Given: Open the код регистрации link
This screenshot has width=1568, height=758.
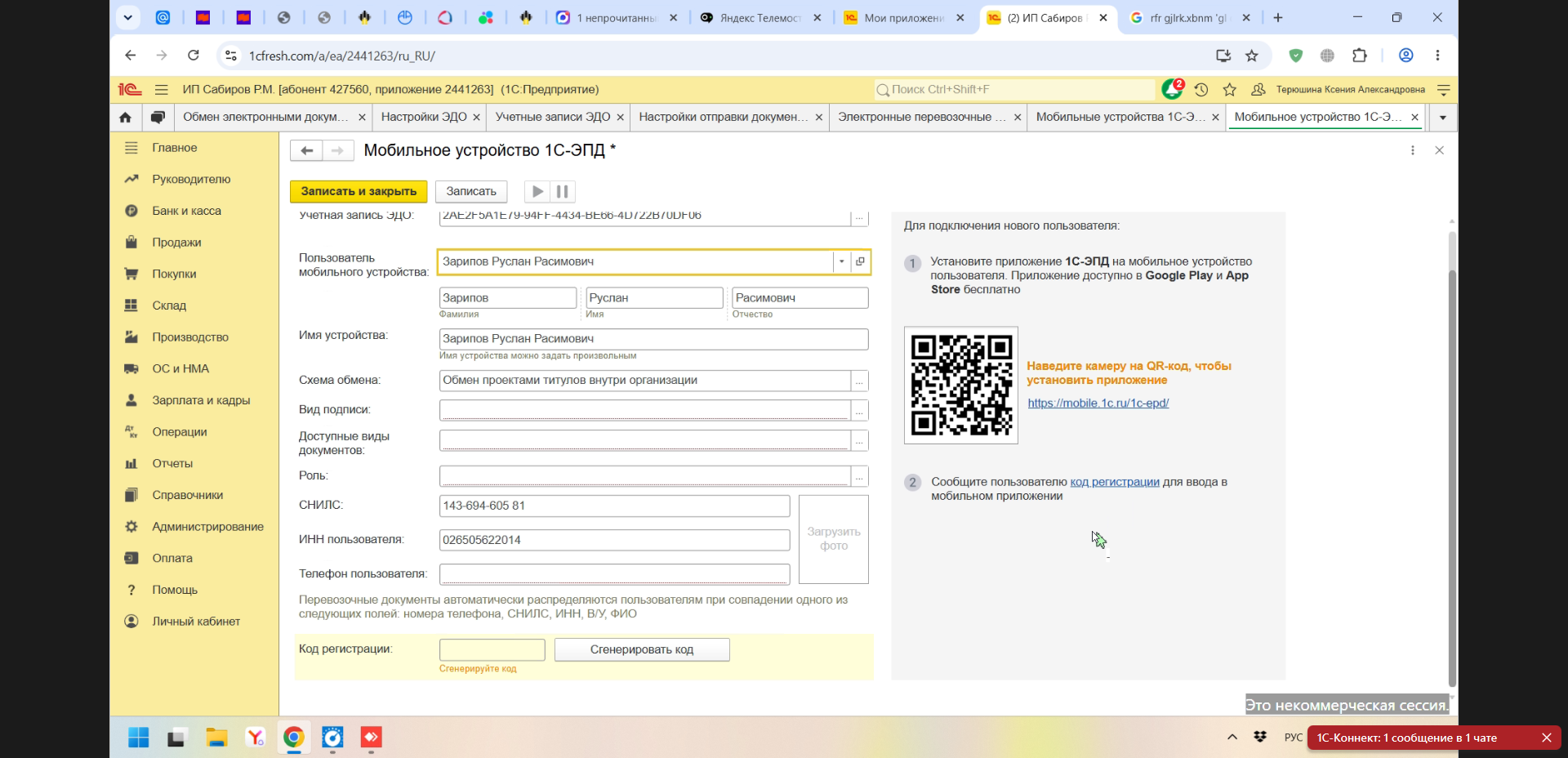Looking at the screenshot, I should 1115,482.
